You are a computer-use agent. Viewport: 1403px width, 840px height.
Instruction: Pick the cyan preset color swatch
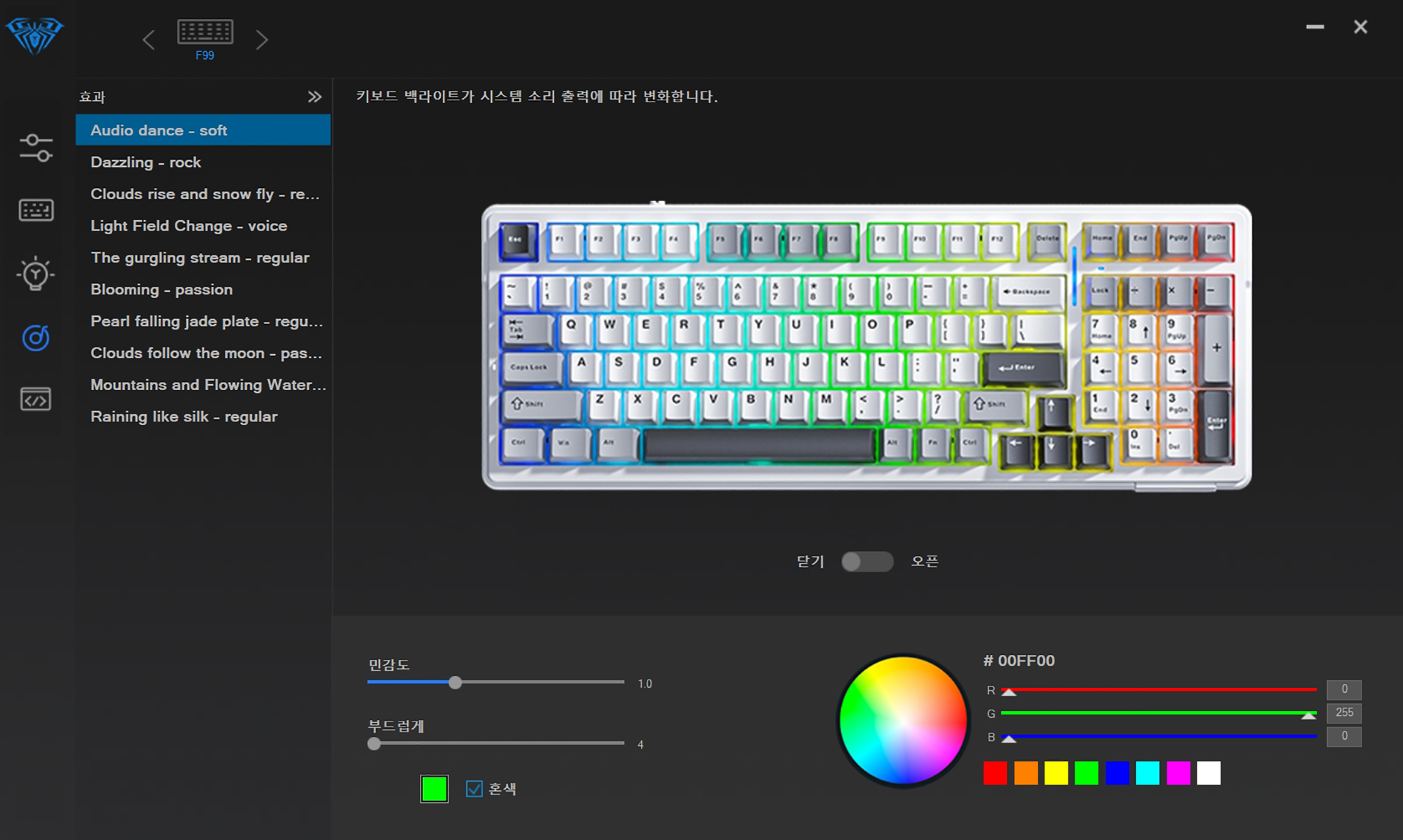[1147, 773]
